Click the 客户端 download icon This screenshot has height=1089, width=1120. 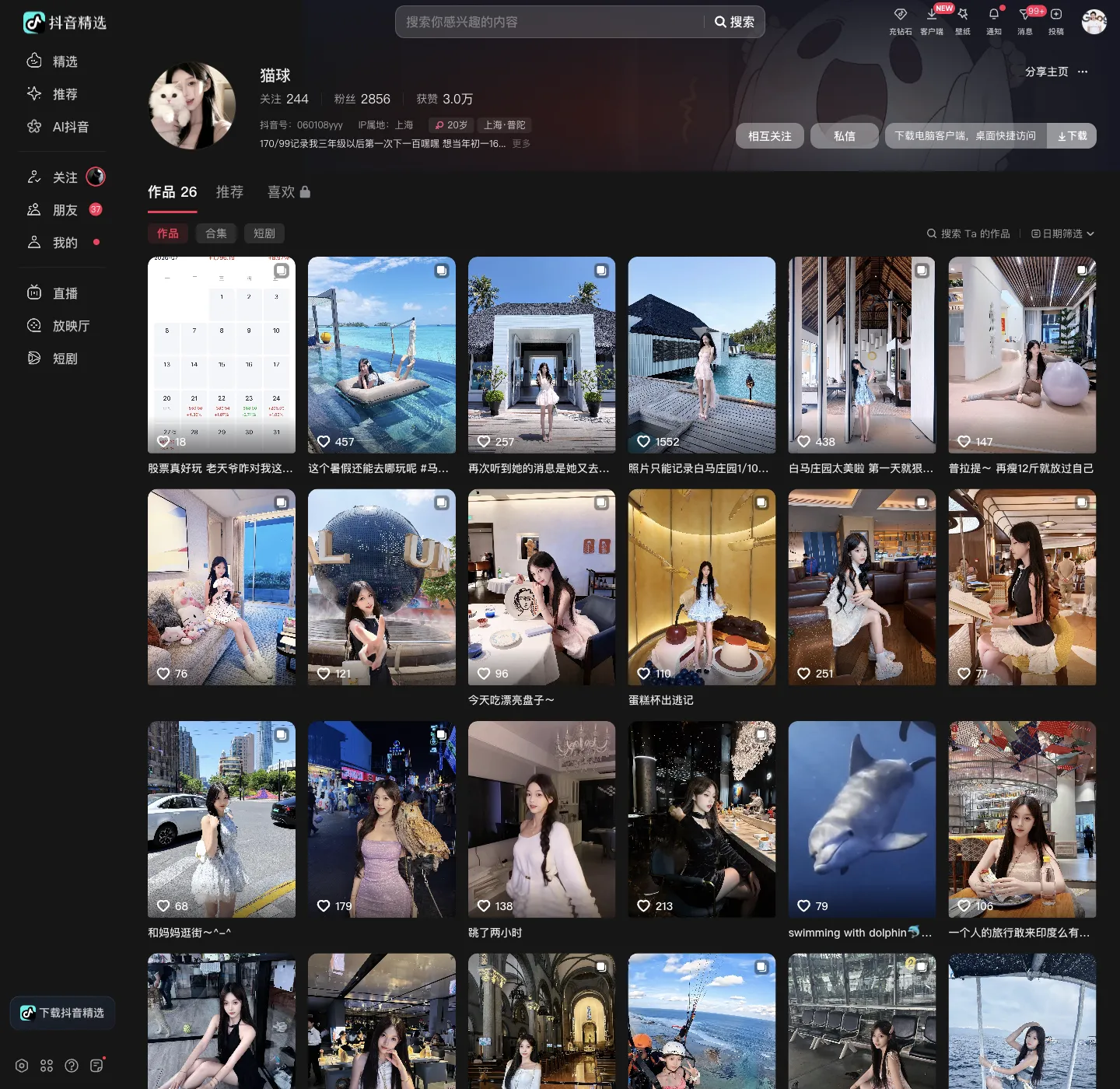(932, 14)
